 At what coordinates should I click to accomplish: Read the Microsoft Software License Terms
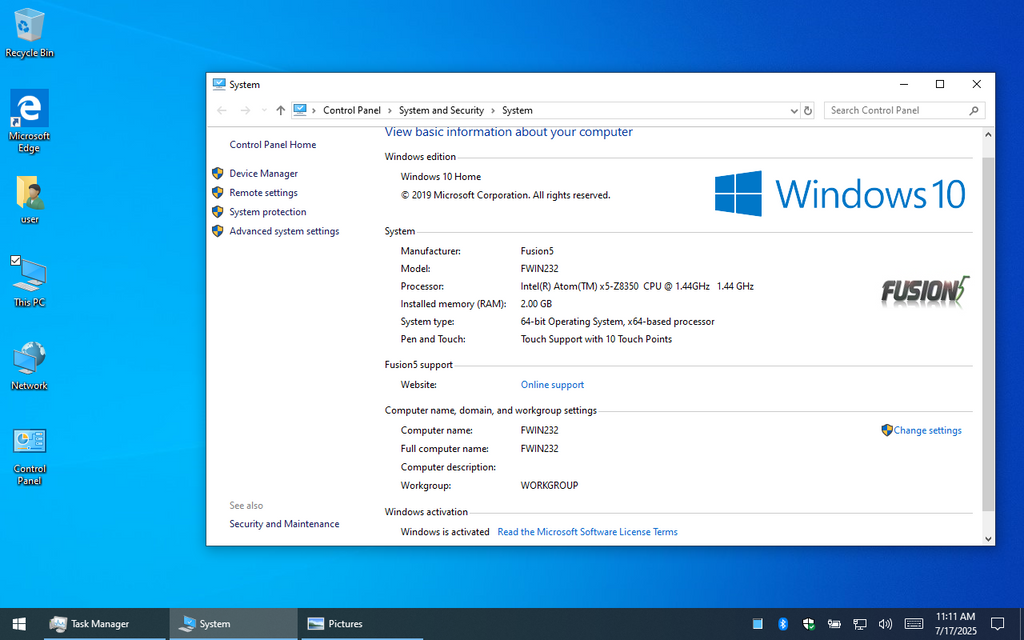tap(587, 532)
